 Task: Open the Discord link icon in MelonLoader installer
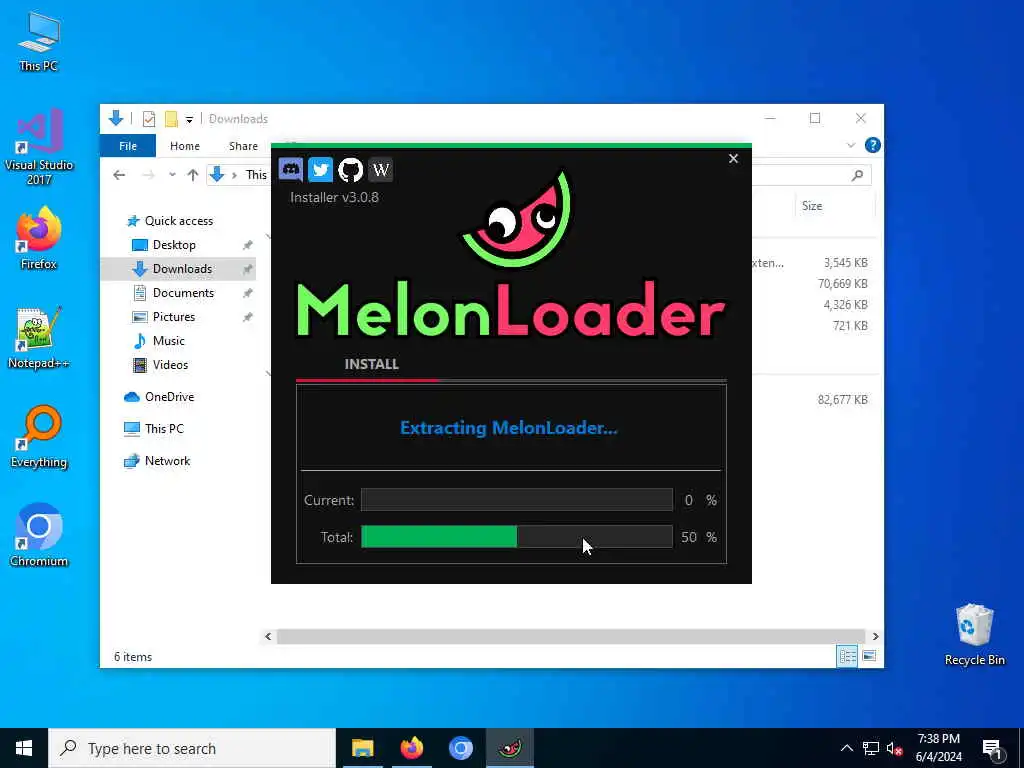[x=291, y=170]
